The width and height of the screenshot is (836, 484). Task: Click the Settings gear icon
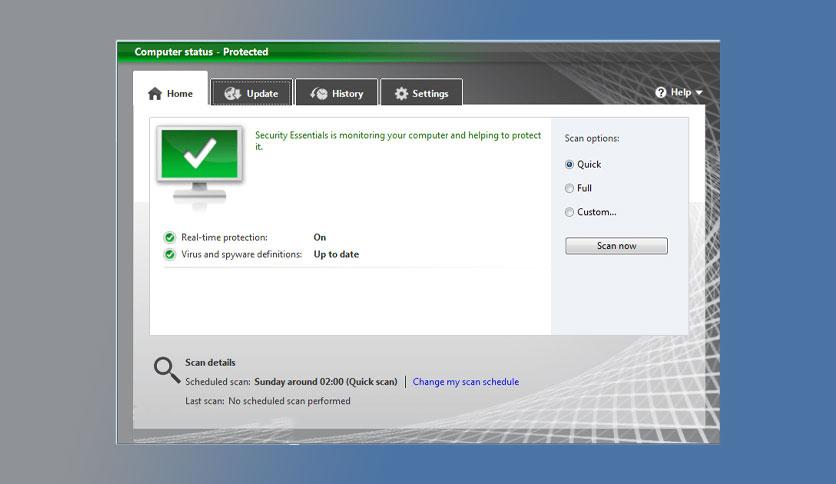click(401, 94)
